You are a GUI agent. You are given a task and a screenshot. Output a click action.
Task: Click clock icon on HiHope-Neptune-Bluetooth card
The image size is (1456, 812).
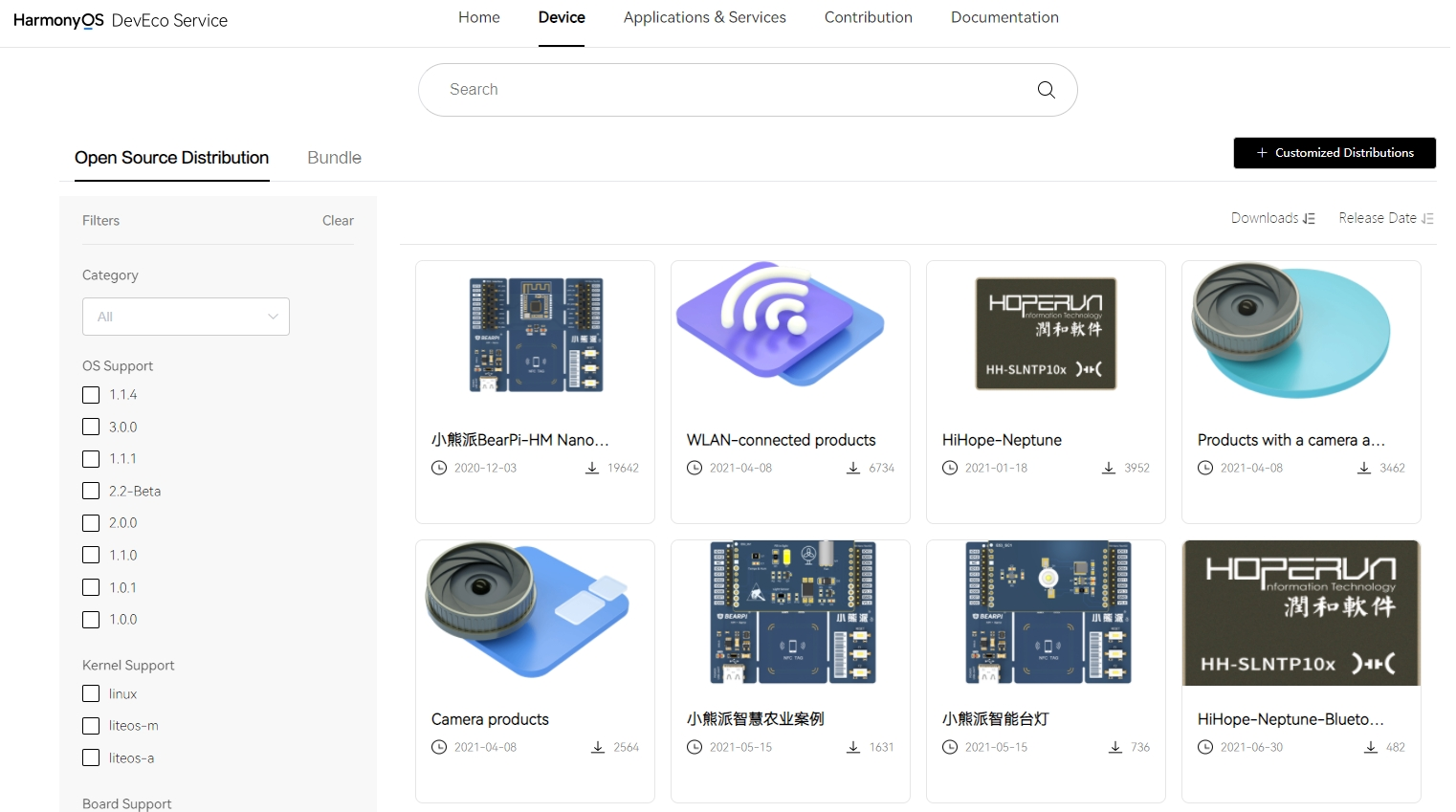[x=1205, y=747]
